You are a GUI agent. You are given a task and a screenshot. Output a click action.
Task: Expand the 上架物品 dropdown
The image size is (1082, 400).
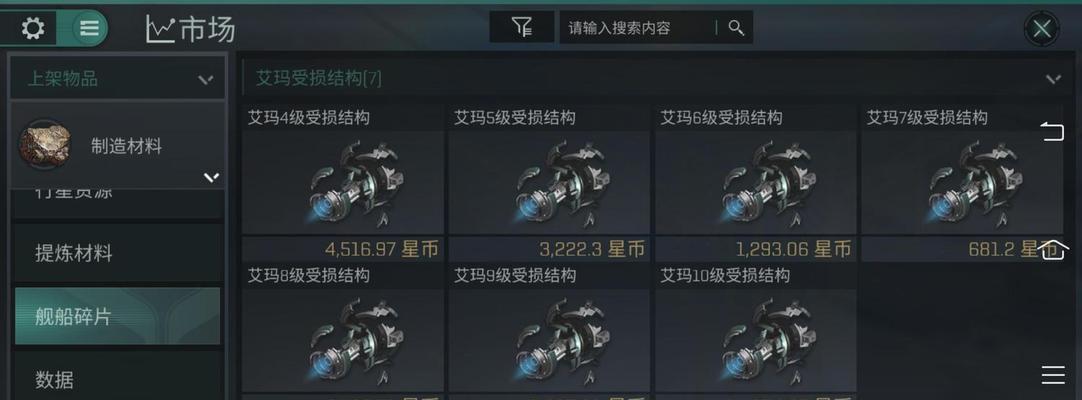[x=117, y=79]
